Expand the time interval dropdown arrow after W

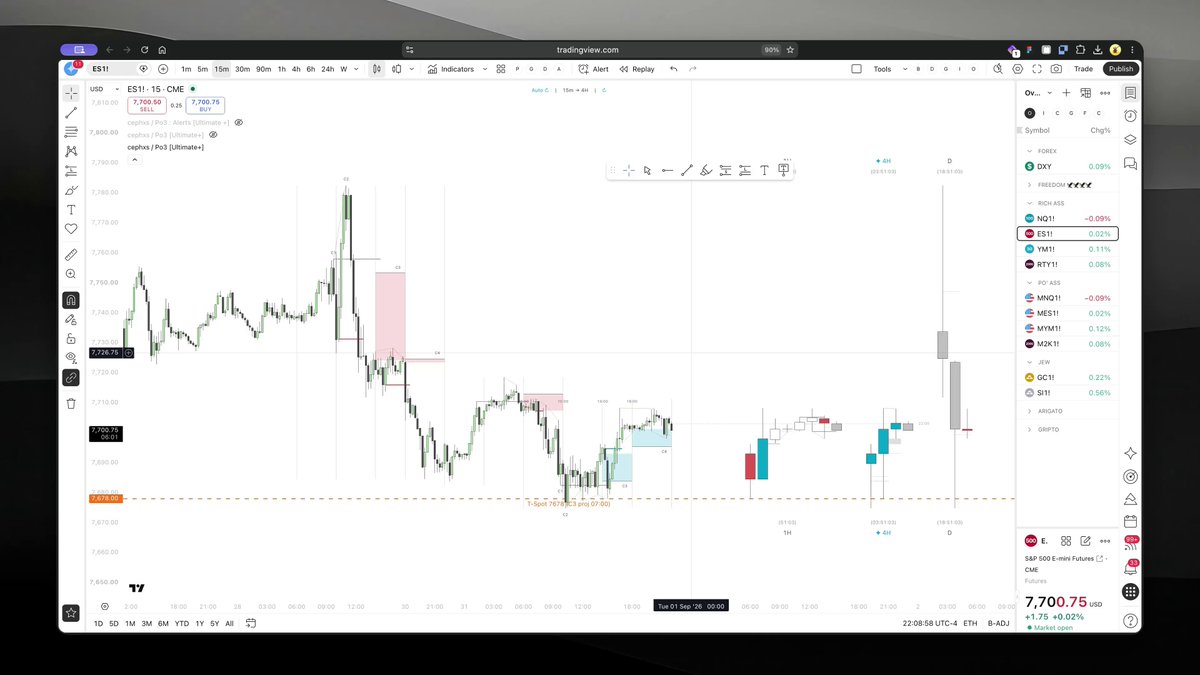(358, 69)
